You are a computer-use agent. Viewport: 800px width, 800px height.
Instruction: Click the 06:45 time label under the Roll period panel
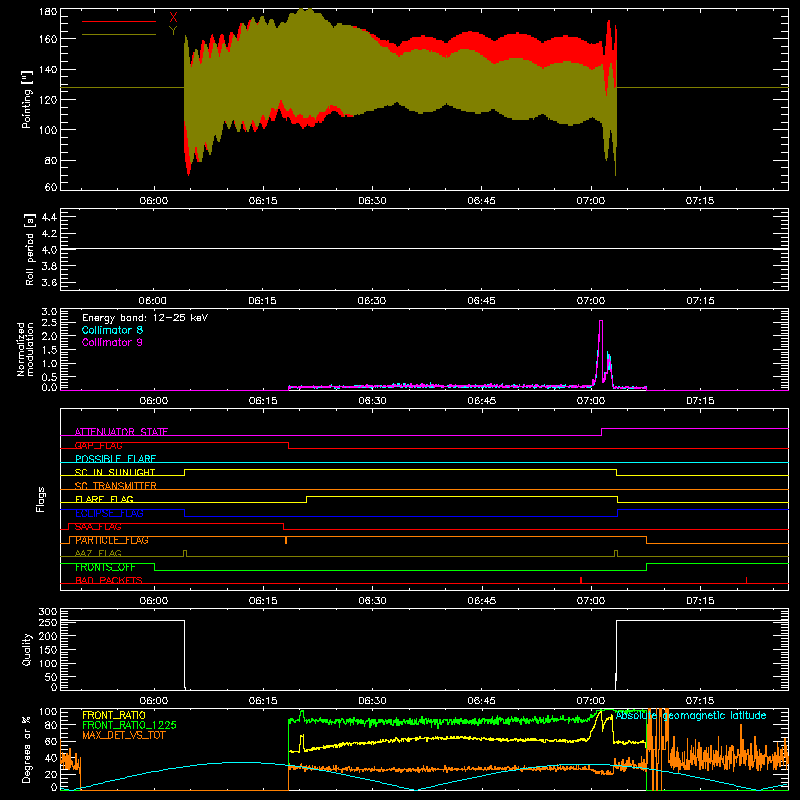[481, 301]
